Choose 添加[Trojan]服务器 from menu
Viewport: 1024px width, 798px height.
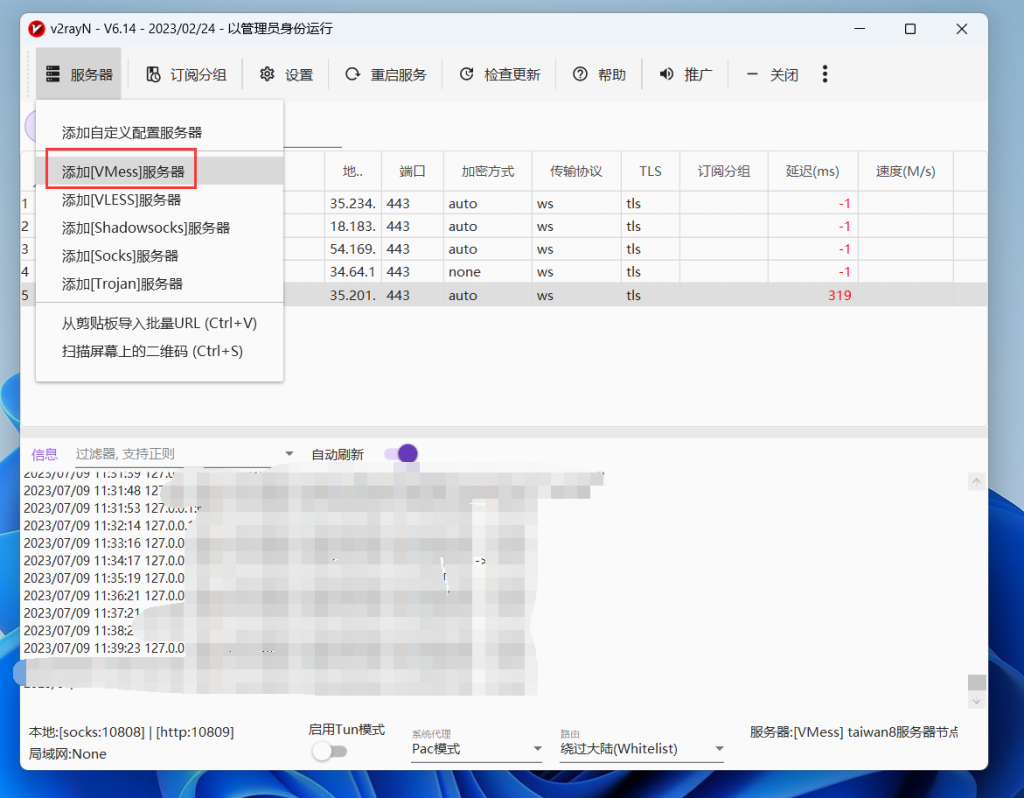(x=159, y=284)
